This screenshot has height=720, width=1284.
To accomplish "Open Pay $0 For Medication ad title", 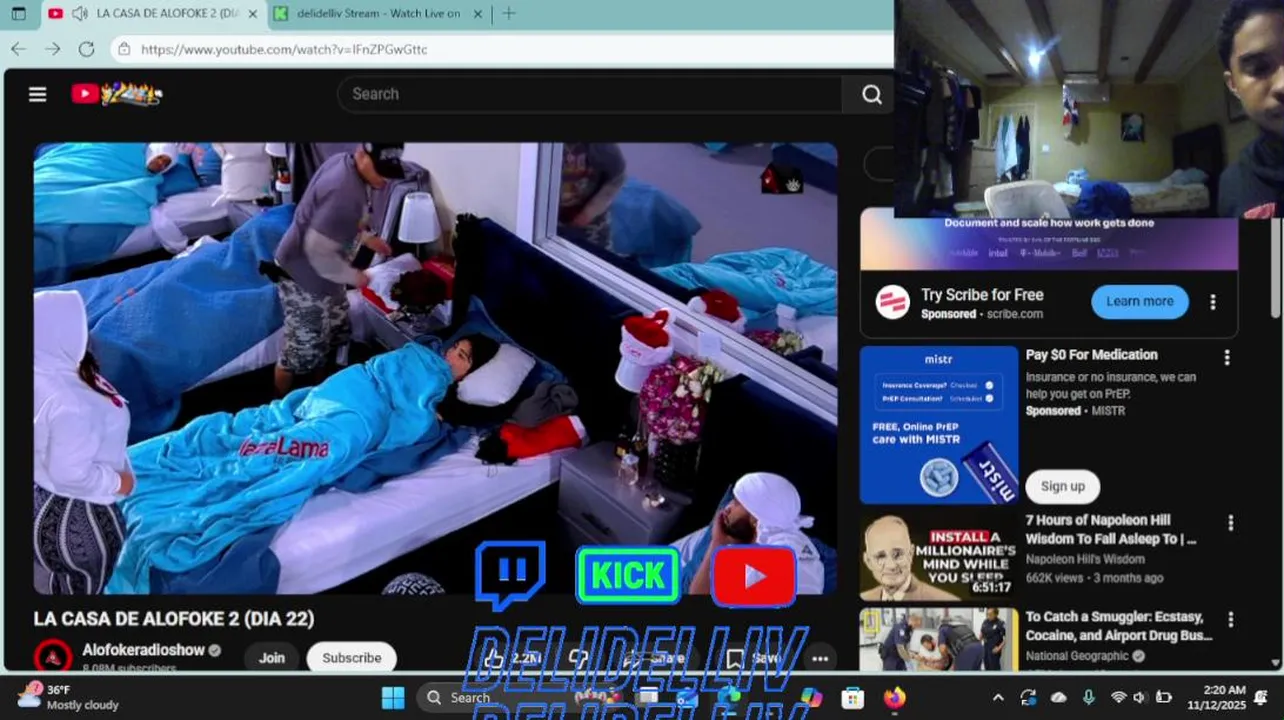I will coord(1091,355).
